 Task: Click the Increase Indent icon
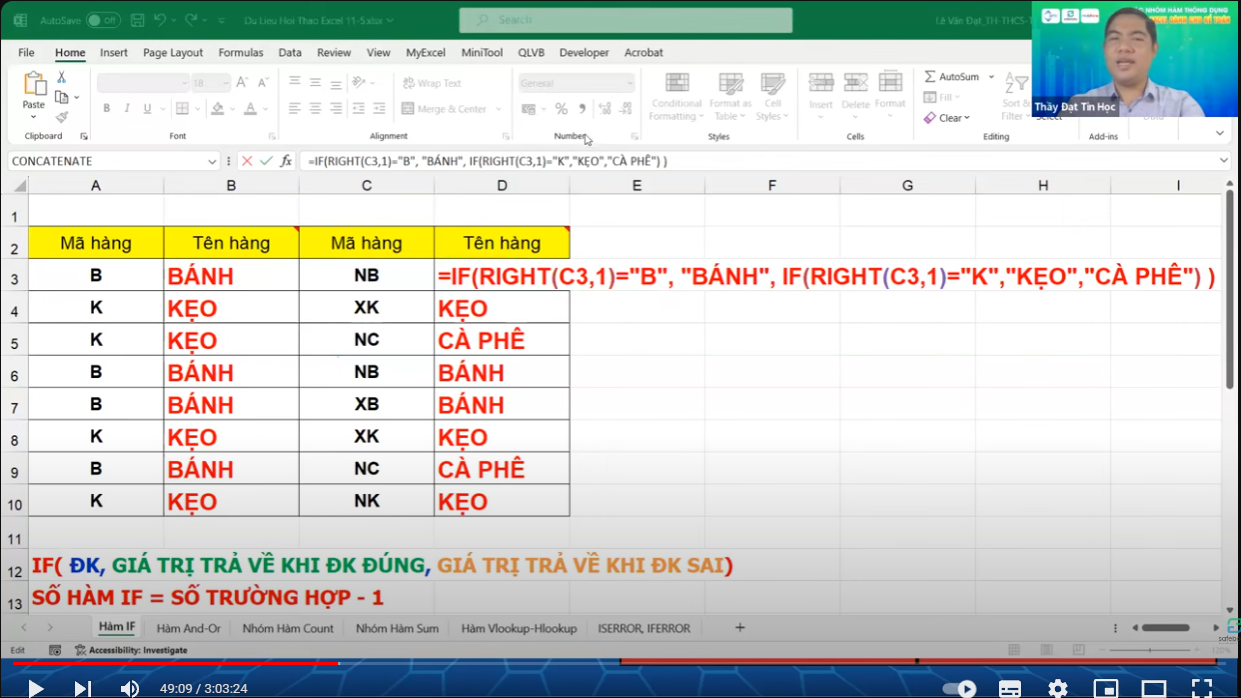coord(379,108)
